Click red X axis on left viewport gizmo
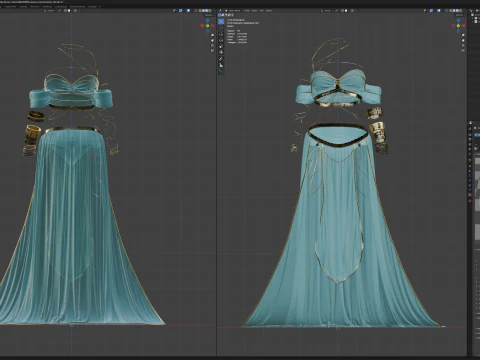 [x=202, y=26]
